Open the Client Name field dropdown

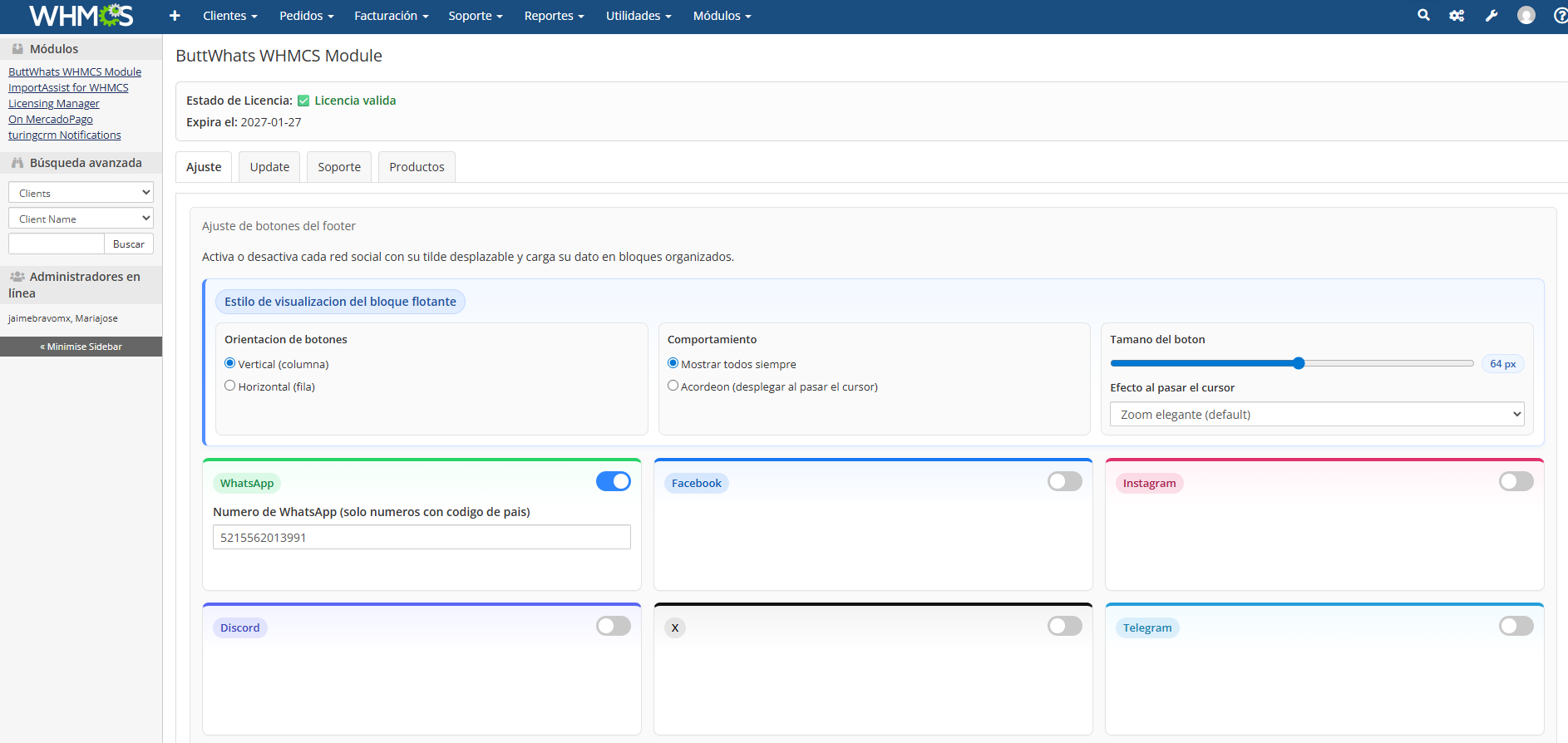81,219
